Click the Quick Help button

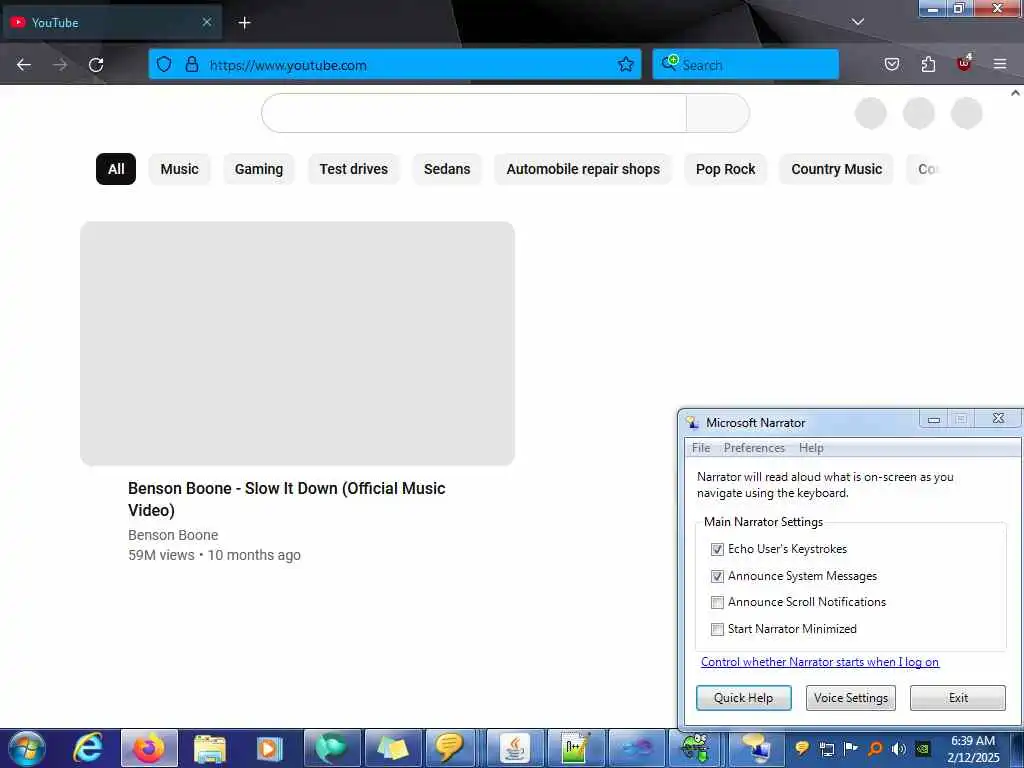pos(743,697)
